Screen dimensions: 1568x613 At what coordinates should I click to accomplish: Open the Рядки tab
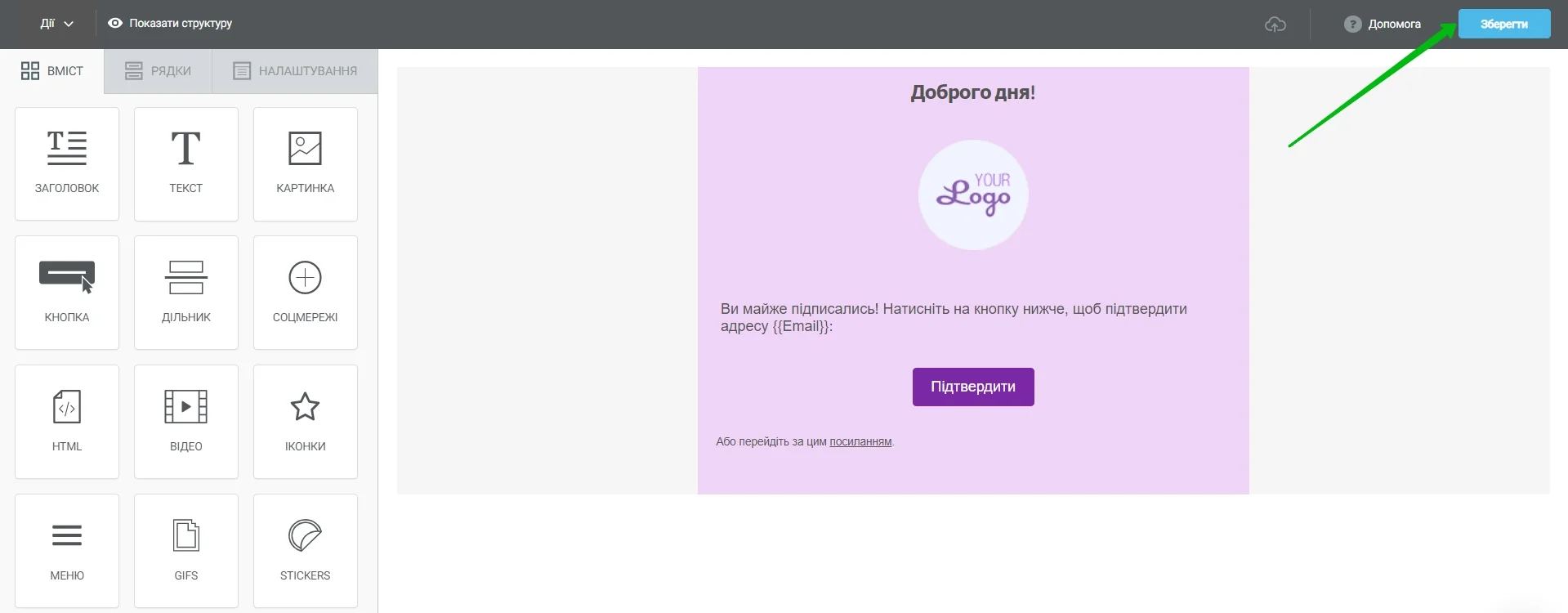click(x=159, y=71)
